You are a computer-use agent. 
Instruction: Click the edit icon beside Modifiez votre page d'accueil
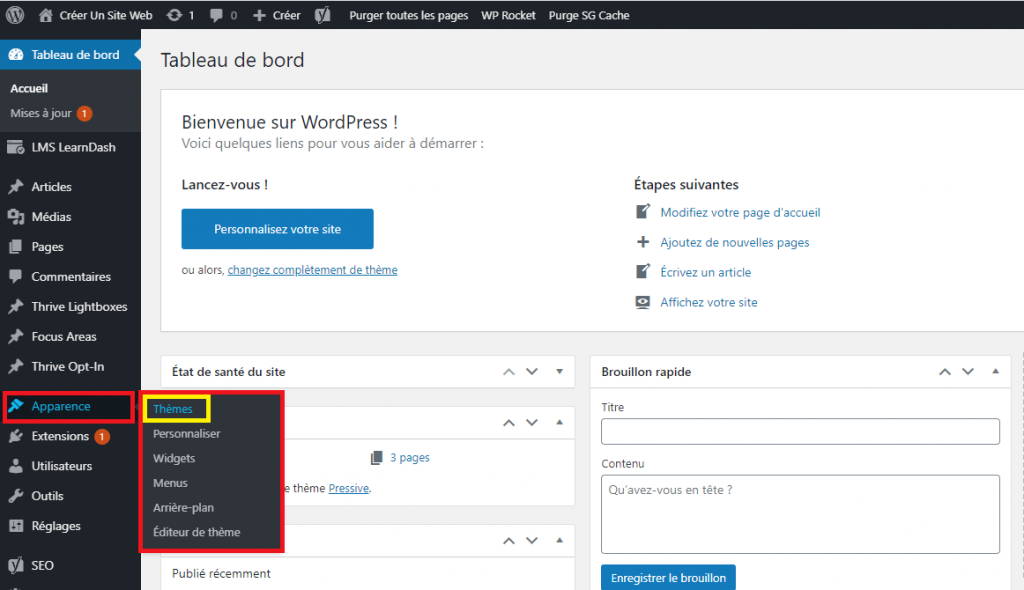pyautogui.click(x=643, y=212)
